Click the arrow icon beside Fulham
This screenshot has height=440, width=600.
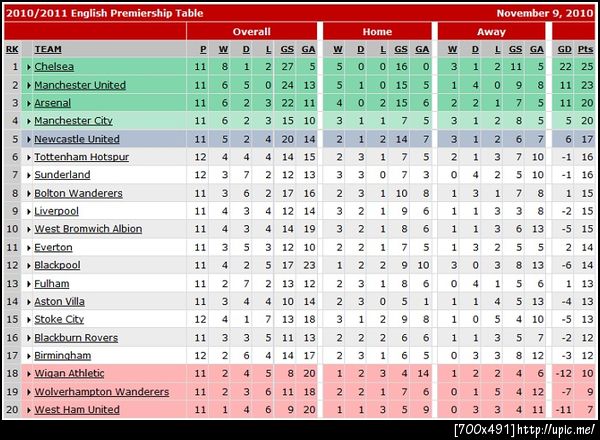[30, 284]
